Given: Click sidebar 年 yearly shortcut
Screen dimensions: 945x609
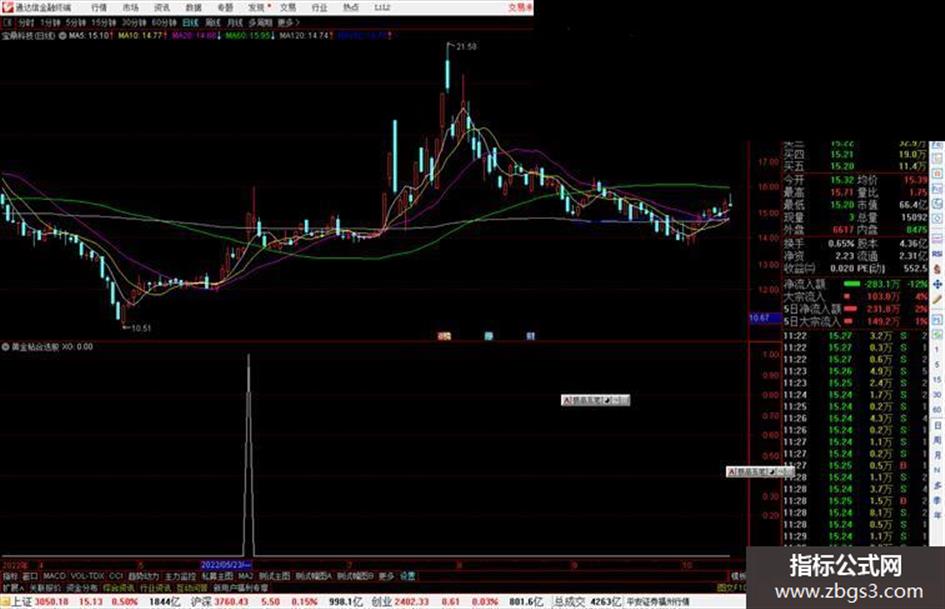Looking at the screenshot, I should coord(937,516).
